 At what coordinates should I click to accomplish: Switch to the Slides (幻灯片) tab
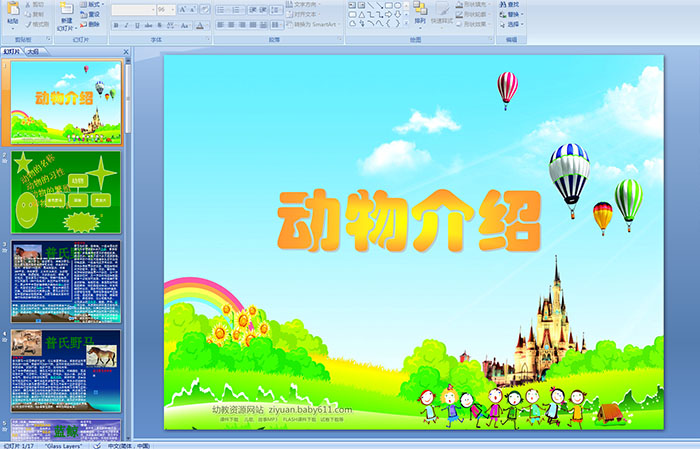tap(12, 50)
